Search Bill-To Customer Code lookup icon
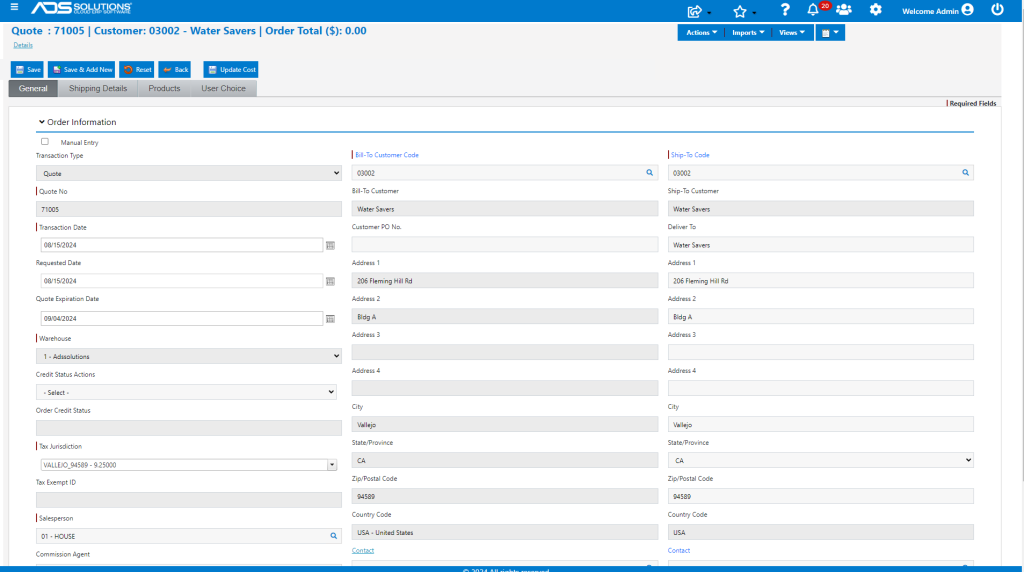The height and width of the screenshot is (572, 1024). [649, 172]
